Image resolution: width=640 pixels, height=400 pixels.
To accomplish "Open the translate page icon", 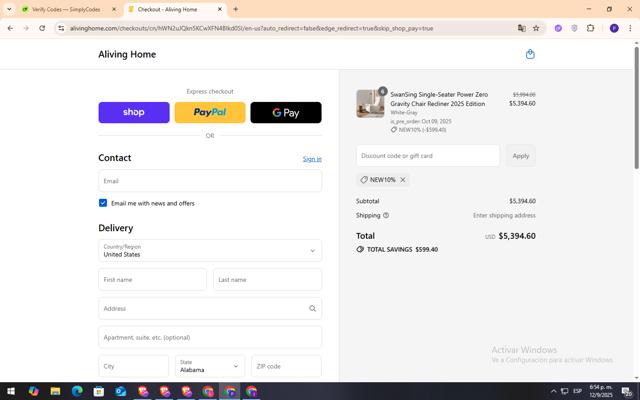I will pyautogui.click(x=522, y=28).
